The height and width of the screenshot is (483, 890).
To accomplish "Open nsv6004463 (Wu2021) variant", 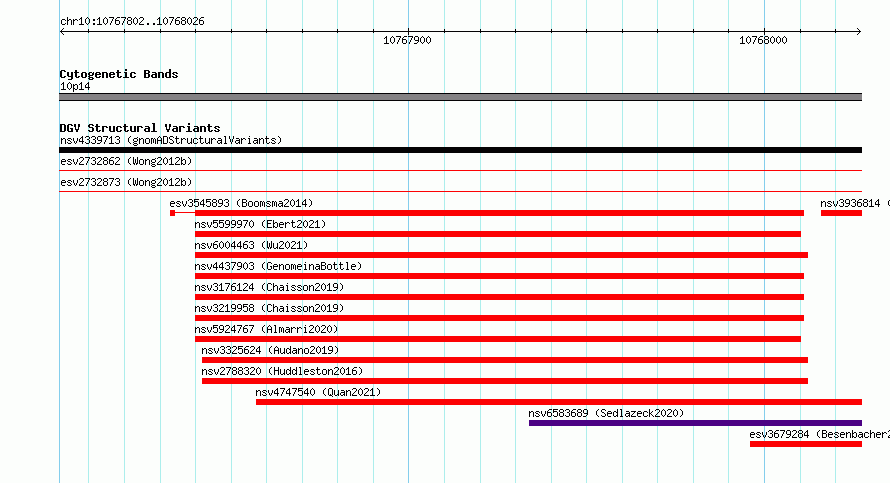I will point(251,245).
